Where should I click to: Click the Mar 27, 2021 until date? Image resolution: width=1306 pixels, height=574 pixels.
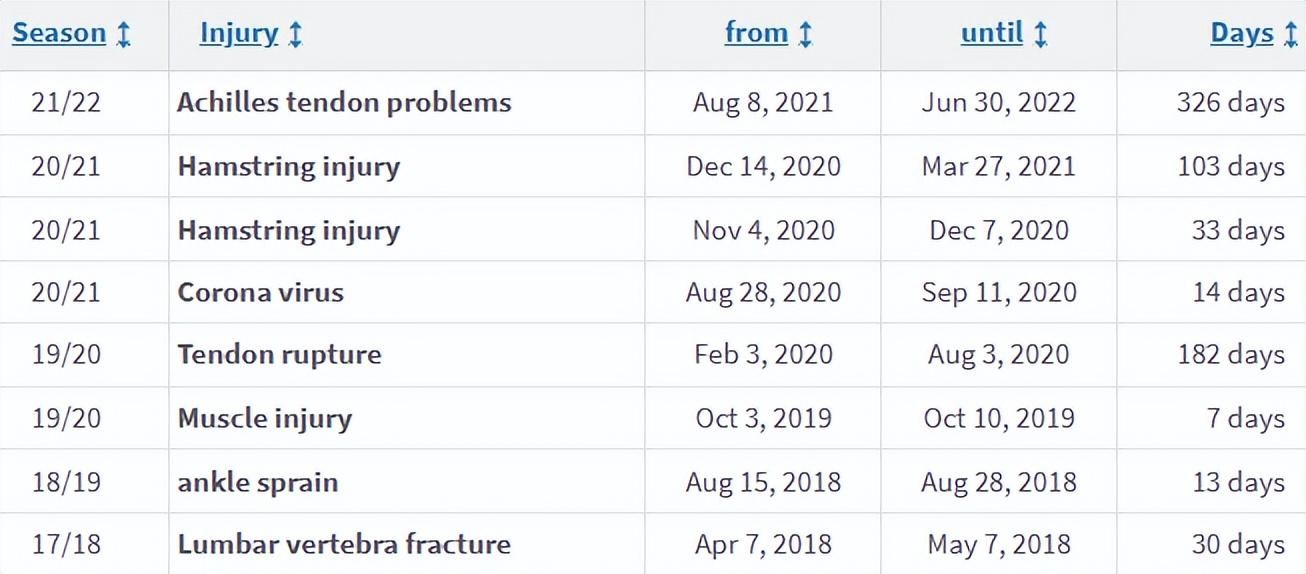pos(999,166)
